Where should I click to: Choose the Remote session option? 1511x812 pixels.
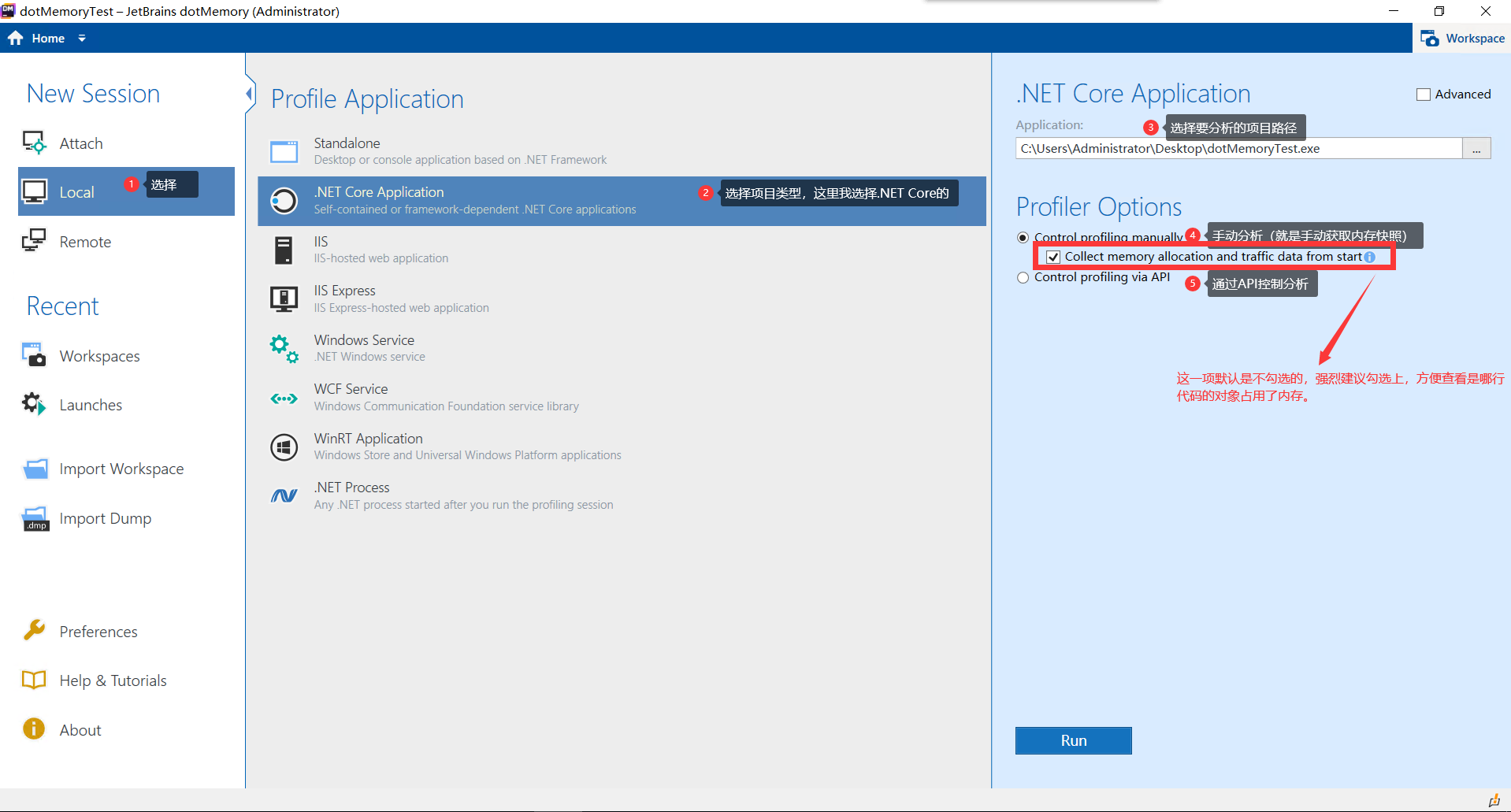pyautogui.click(x=85, y=242)
